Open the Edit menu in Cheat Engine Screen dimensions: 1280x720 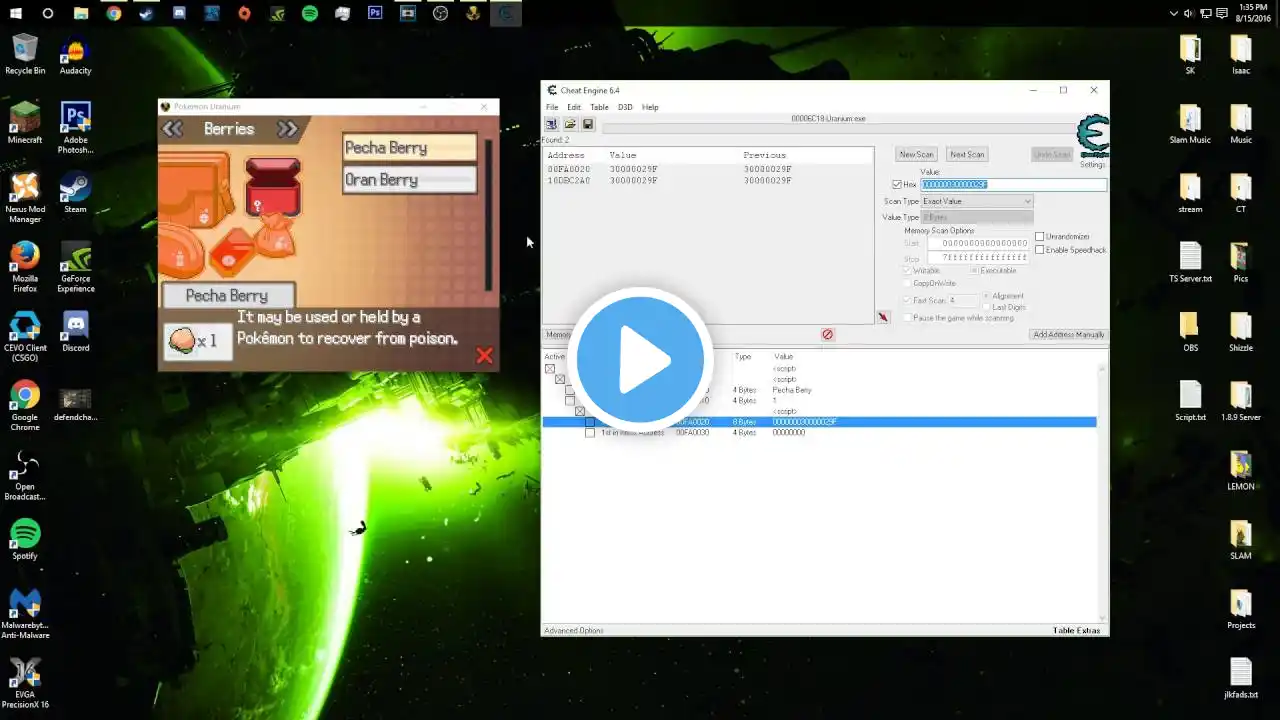[574, 107]
